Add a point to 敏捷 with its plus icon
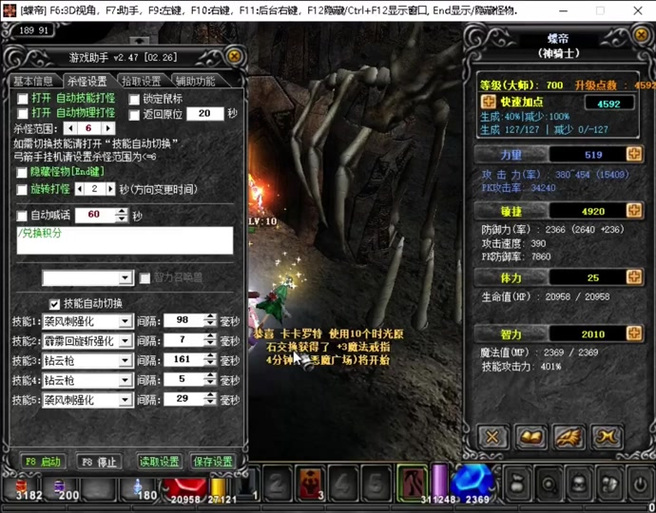The image size is (656, 513). 634,210
